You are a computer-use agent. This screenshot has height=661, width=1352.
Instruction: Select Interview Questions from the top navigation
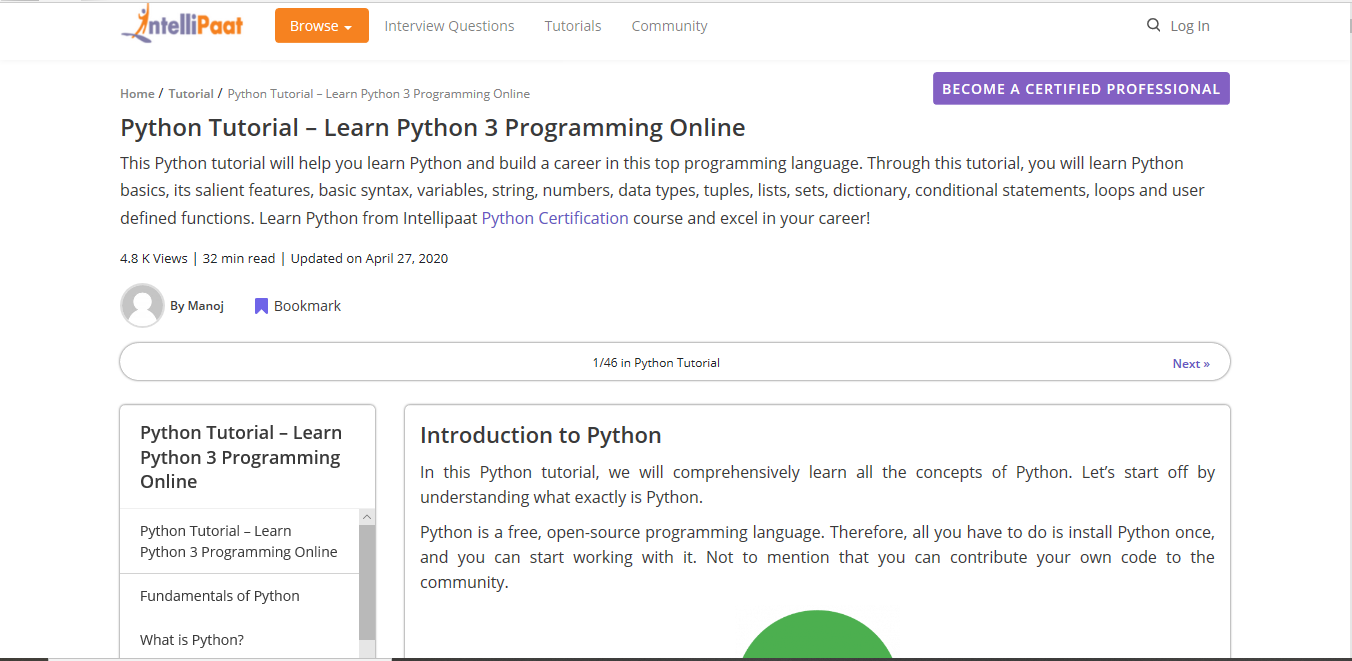click(449, 26)
